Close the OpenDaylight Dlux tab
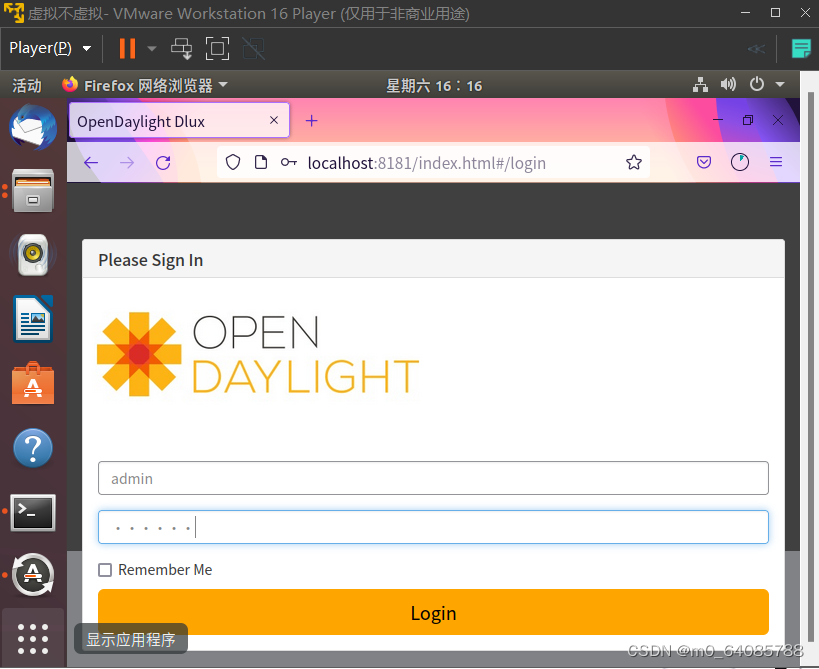This screenshot has width=819, height=669. coord(274,121)
